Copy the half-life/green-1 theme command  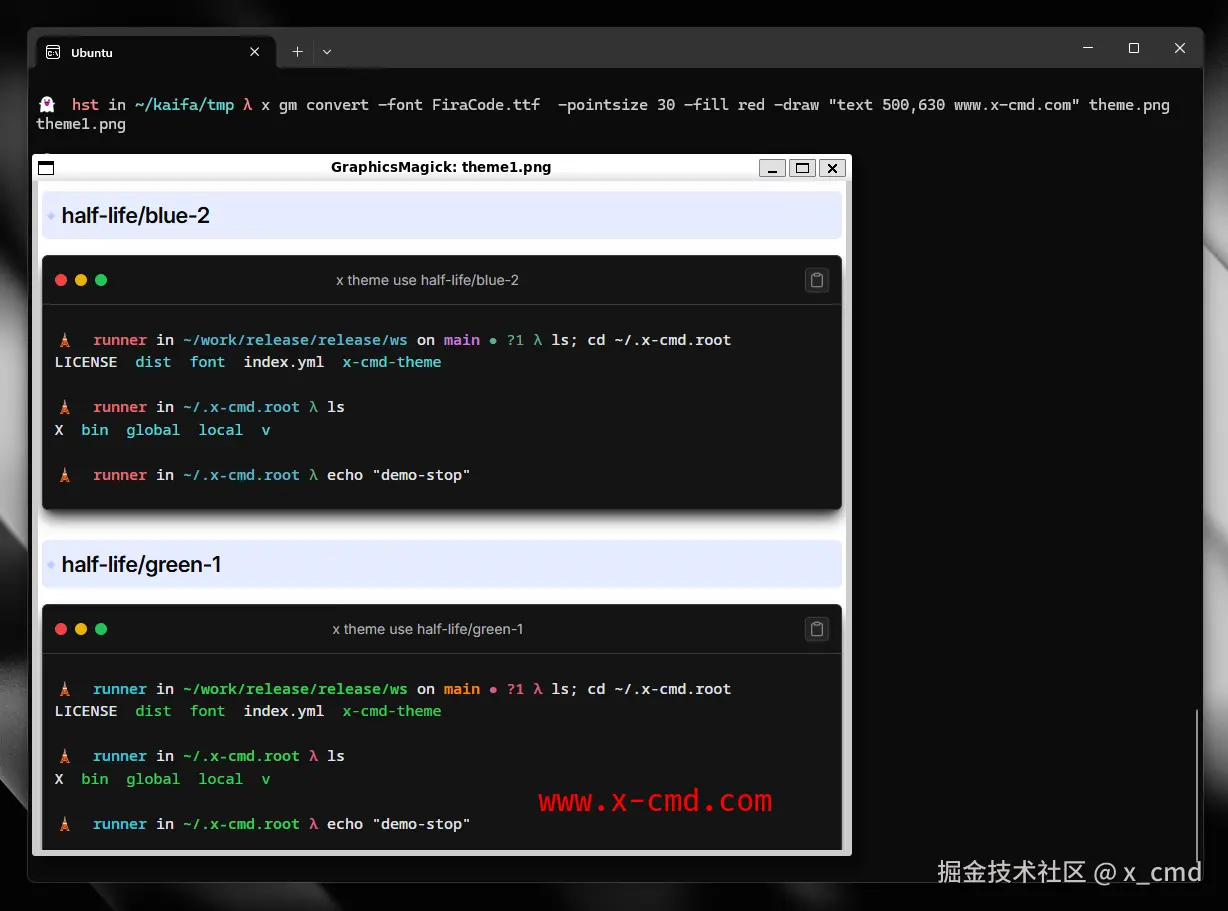[817, 629]
